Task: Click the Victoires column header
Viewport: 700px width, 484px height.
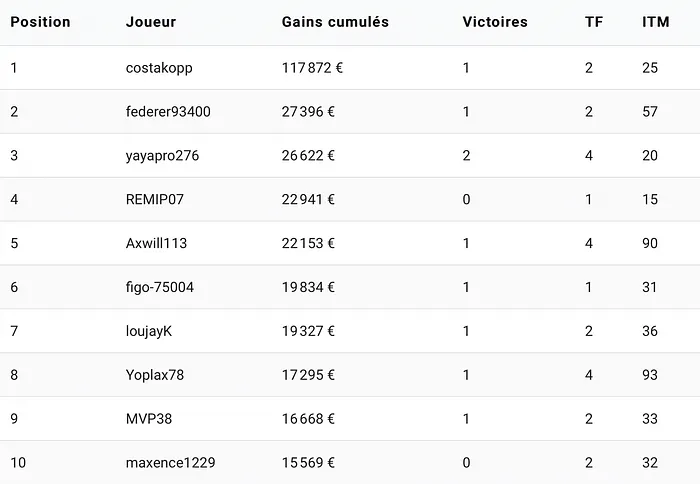Action: (x=494, y=22)
